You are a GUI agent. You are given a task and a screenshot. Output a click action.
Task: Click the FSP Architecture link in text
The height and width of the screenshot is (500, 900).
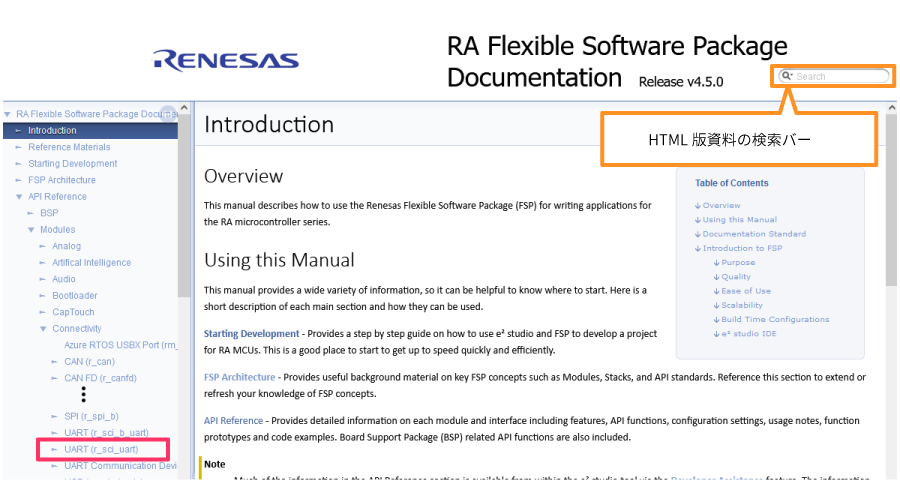pos(239,377)
